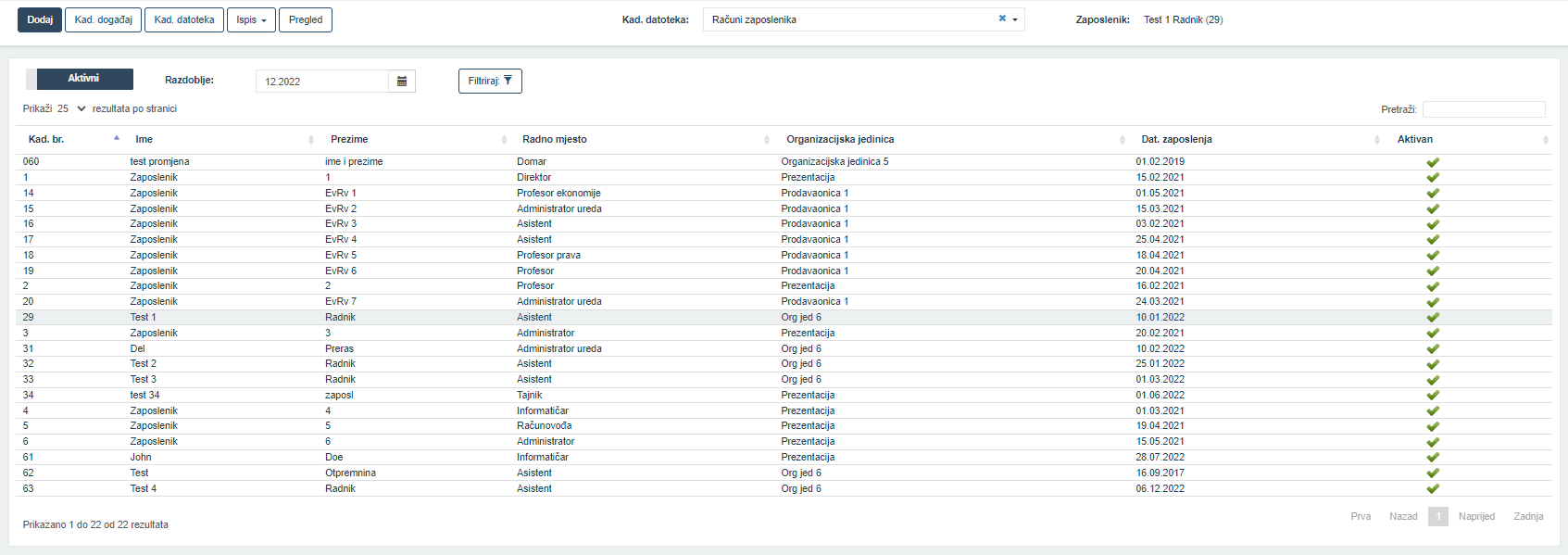
Task: Click the checkmark in row EvRv 3
Action: click(1433, 224)
